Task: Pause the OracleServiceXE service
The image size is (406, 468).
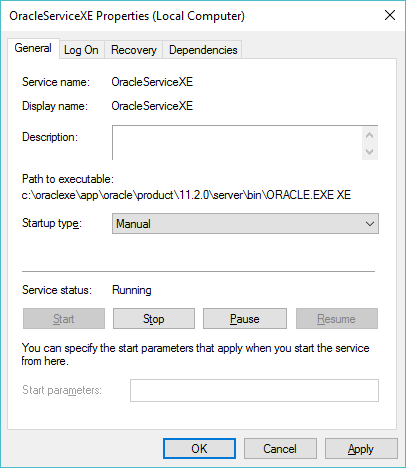Action: [x=245, y=319]
